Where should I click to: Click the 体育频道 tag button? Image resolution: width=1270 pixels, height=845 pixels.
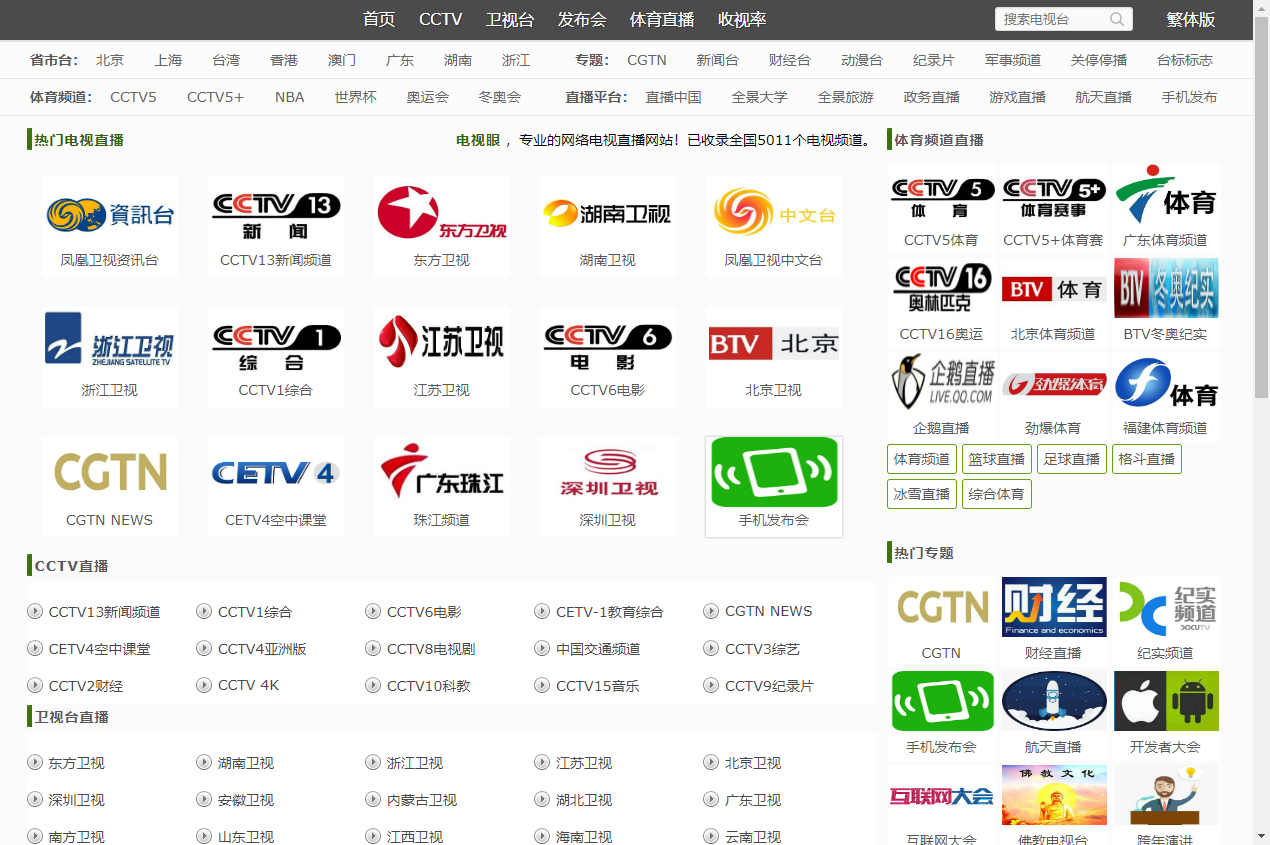(x=922, y=459)
